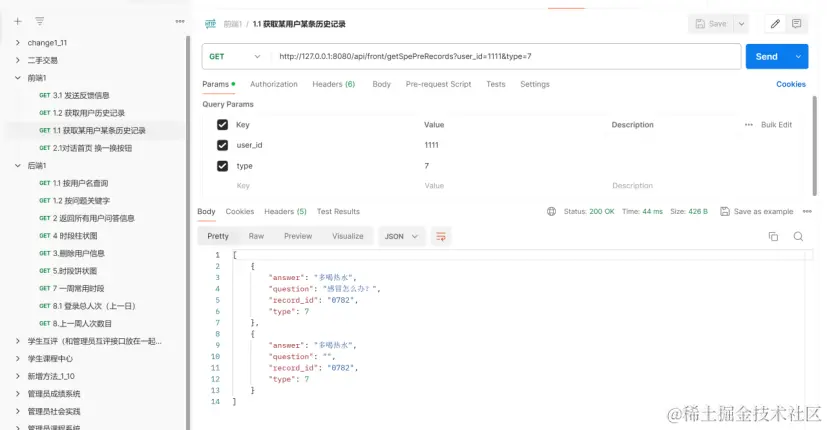Toggle the wrap lines icon
This screenshot has height=430, width=828.
pyautogui.click(x=440, y=236)
